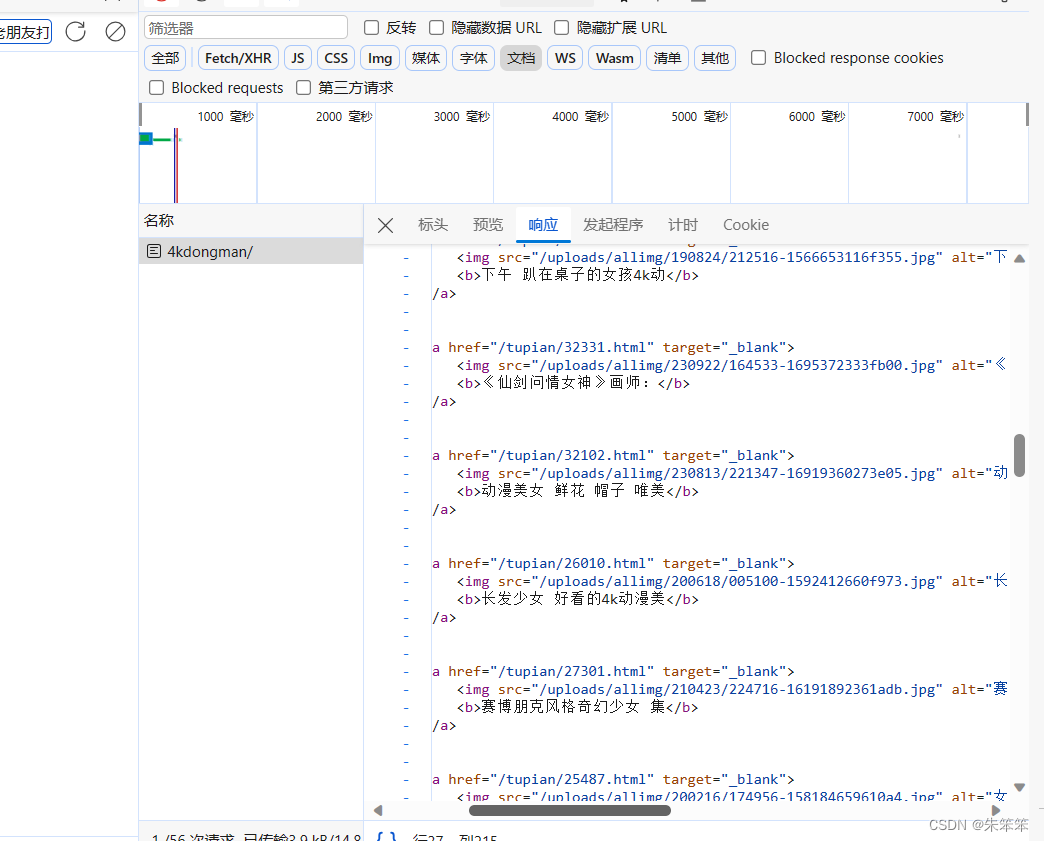Filter requests by CSS type
Image resolution: width=1044 pixels, height=841 pixels.
tap(335, 57)
